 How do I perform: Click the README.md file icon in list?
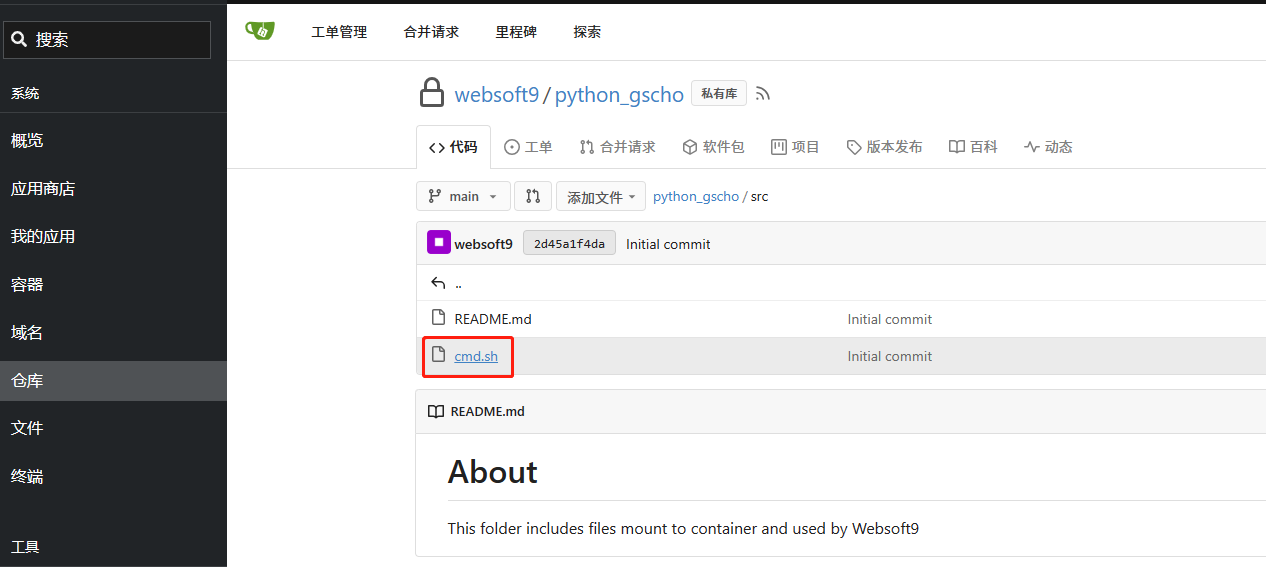[437, 318]
